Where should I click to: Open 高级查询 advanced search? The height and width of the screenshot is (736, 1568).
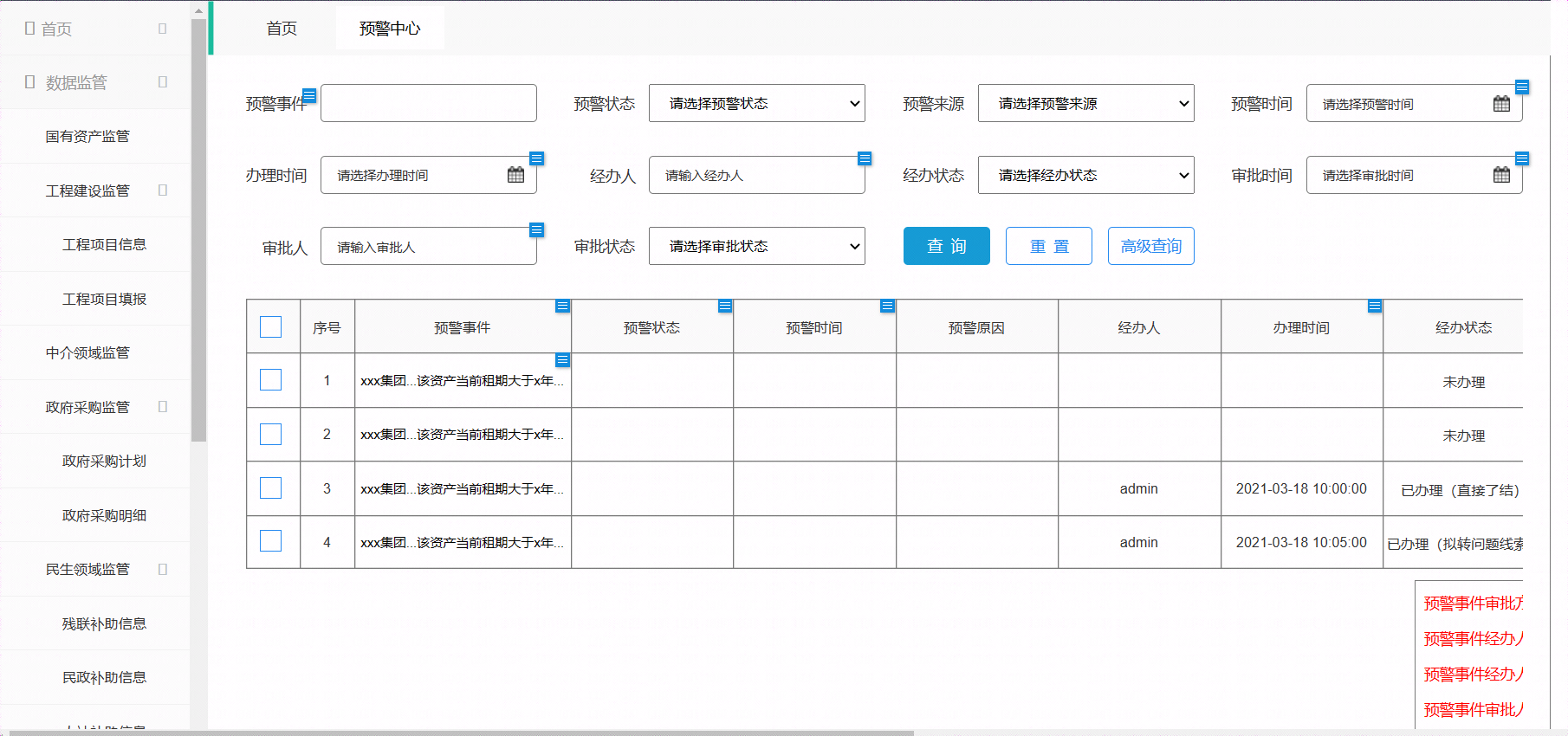click(x=1151, y=246)
